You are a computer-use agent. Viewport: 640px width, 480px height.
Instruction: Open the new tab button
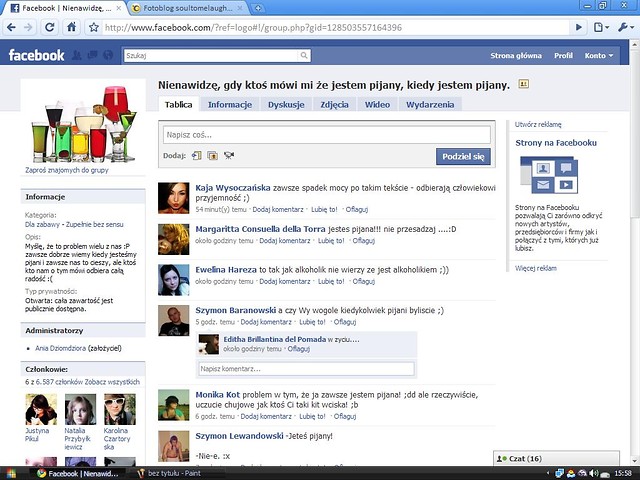click(x=258, y=8)
